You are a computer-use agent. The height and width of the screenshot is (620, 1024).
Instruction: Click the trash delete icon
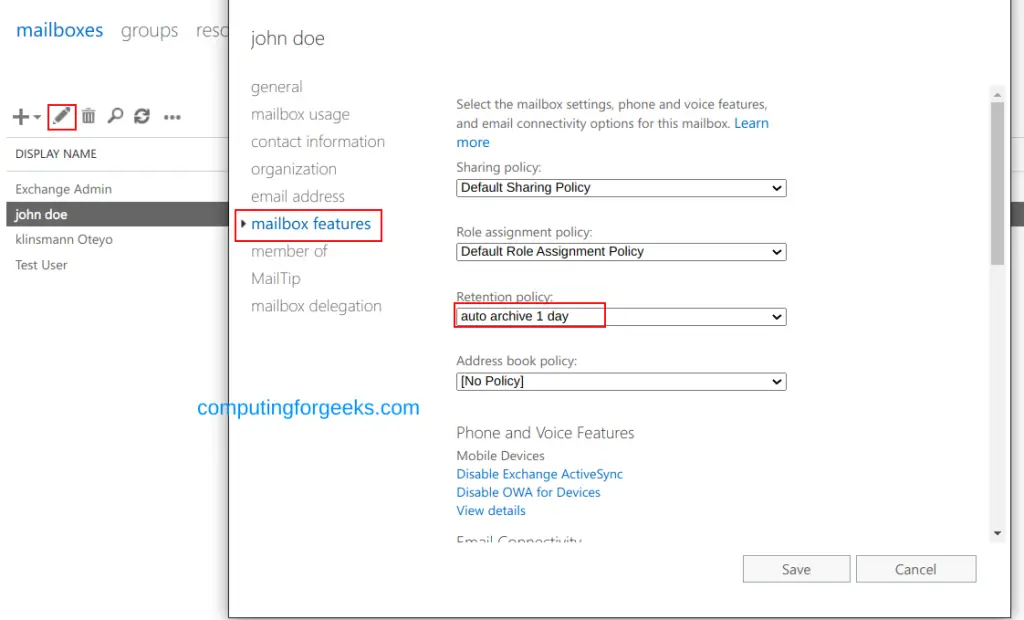coord(89,116)
